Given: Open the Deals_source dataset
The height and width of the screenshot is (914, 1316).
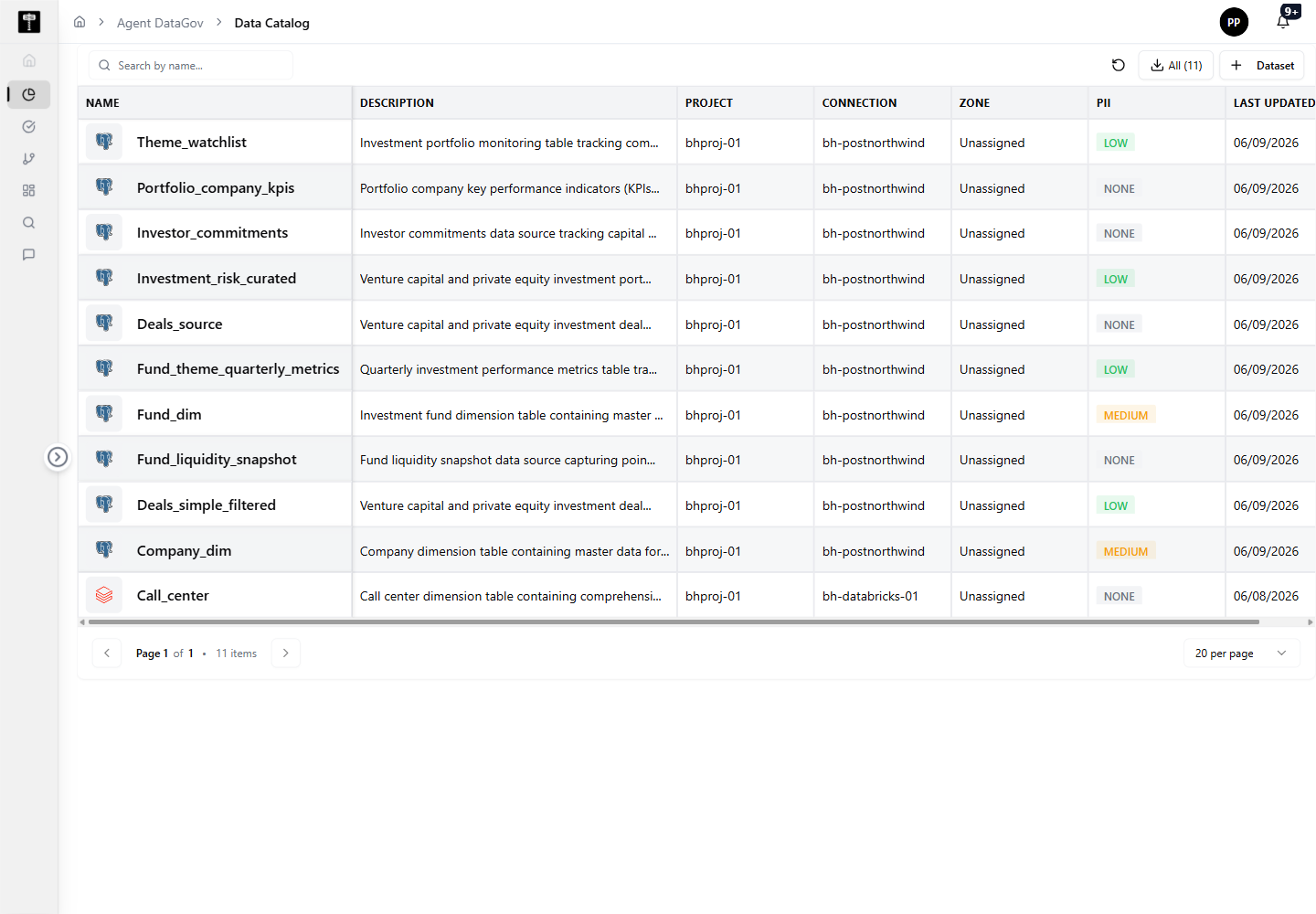Looking at the screenshot, I should pyautogui.click(x=179, y=324).
